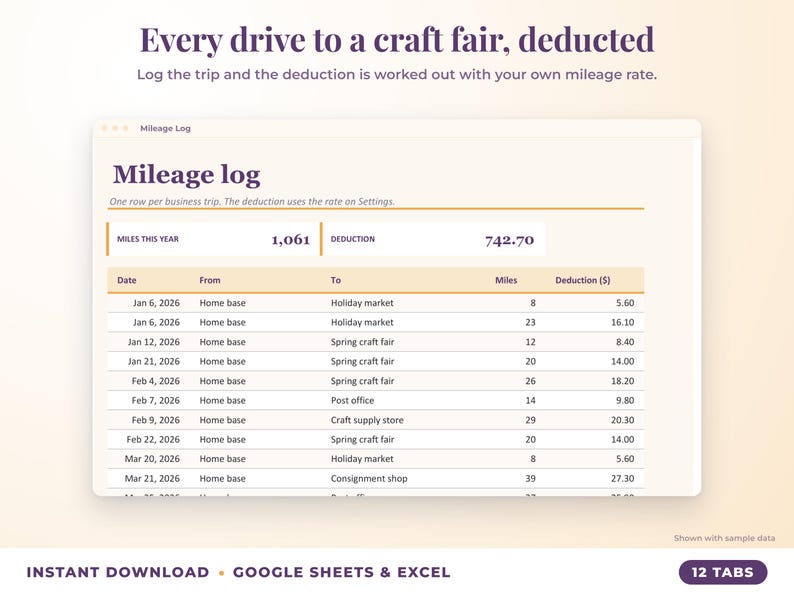Click the 'GOOGLE SHEETS & EXCEL' footer text
Screen dimensions: 794x596
(341, 572)
